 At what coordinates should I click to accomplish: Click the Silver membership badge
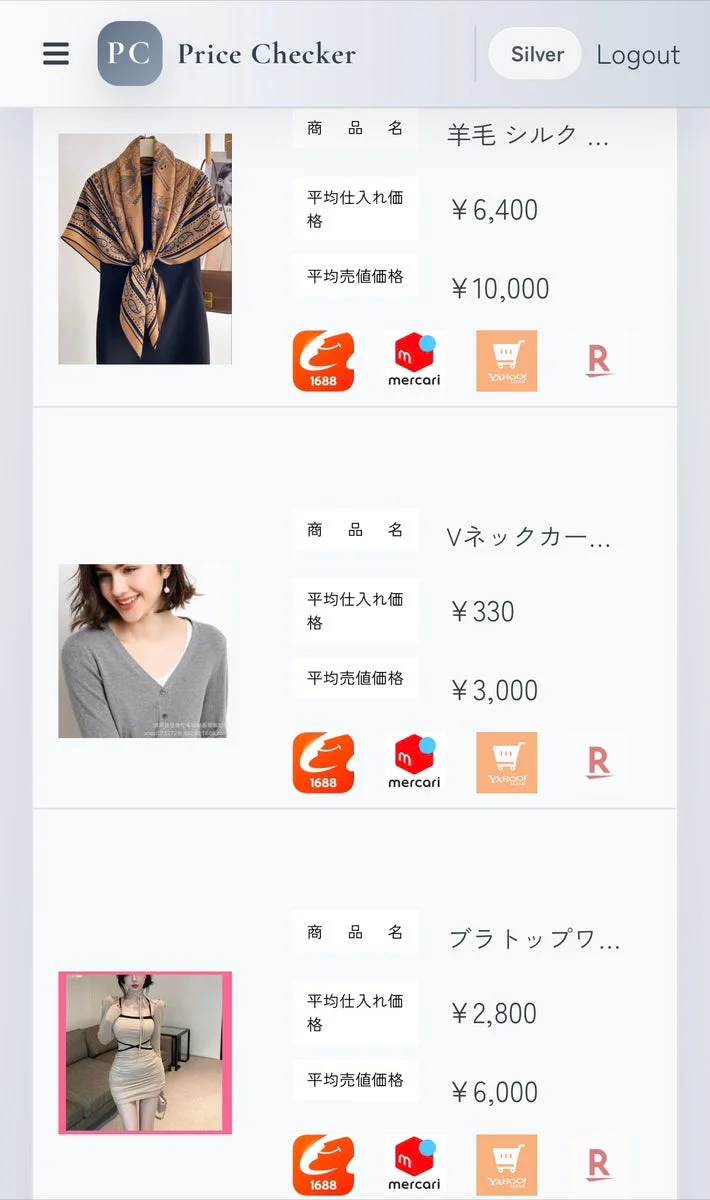pyautogui.click(x=535, y=55)
